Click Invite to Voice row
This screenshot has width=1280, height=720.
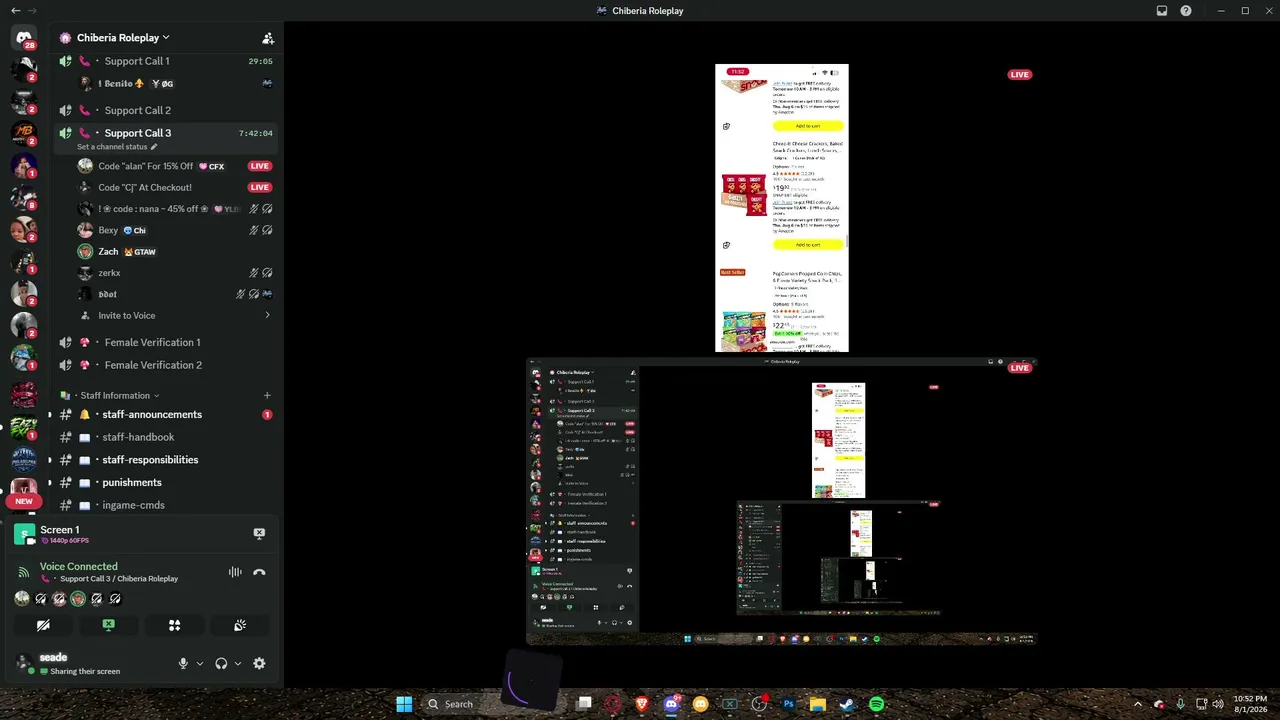175,315
